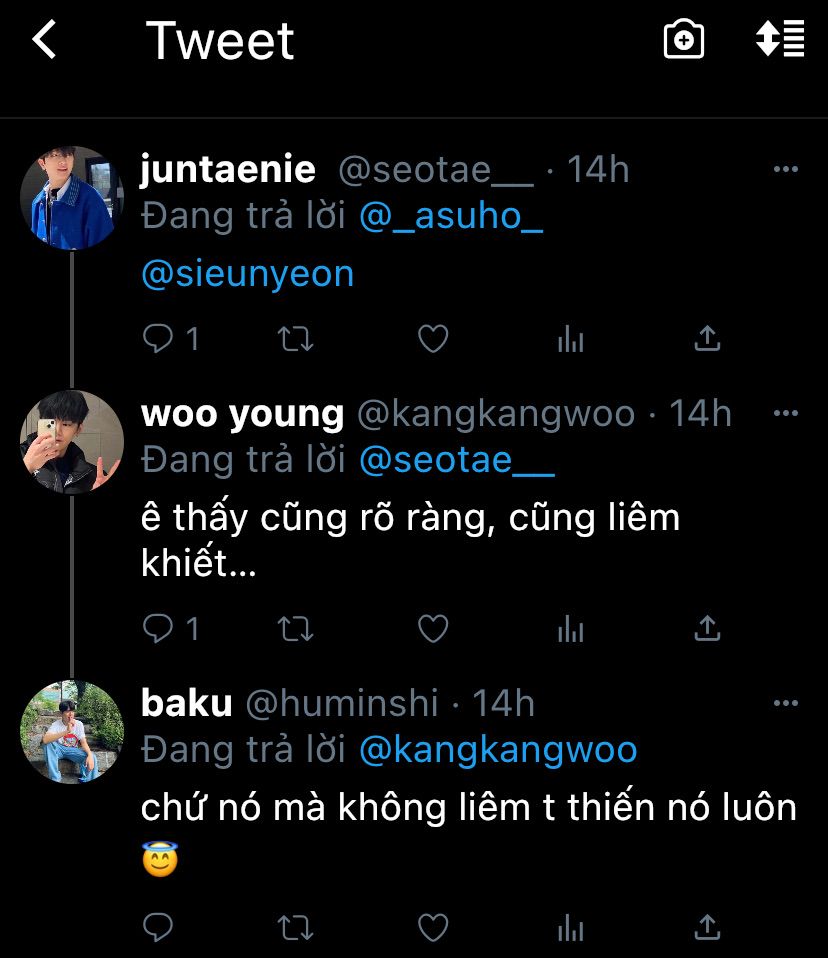Share woo young's tweet
Image resolution: width=828 pixels, height=958 pixels.
[x=707, y=628]
